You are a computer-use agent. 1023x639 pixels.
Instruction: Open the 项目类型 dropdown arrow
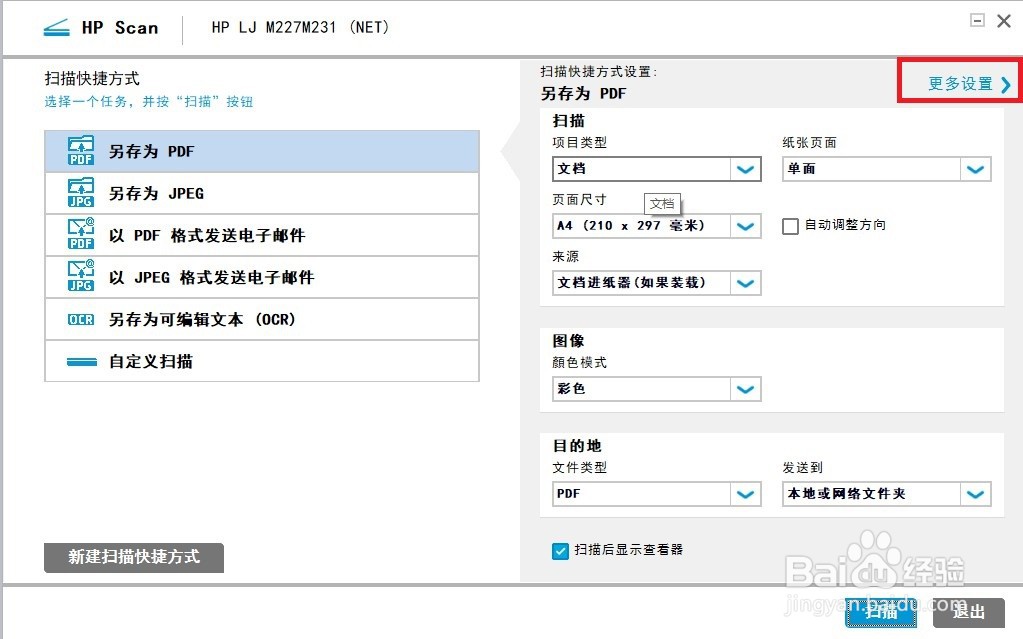(745, 169)
